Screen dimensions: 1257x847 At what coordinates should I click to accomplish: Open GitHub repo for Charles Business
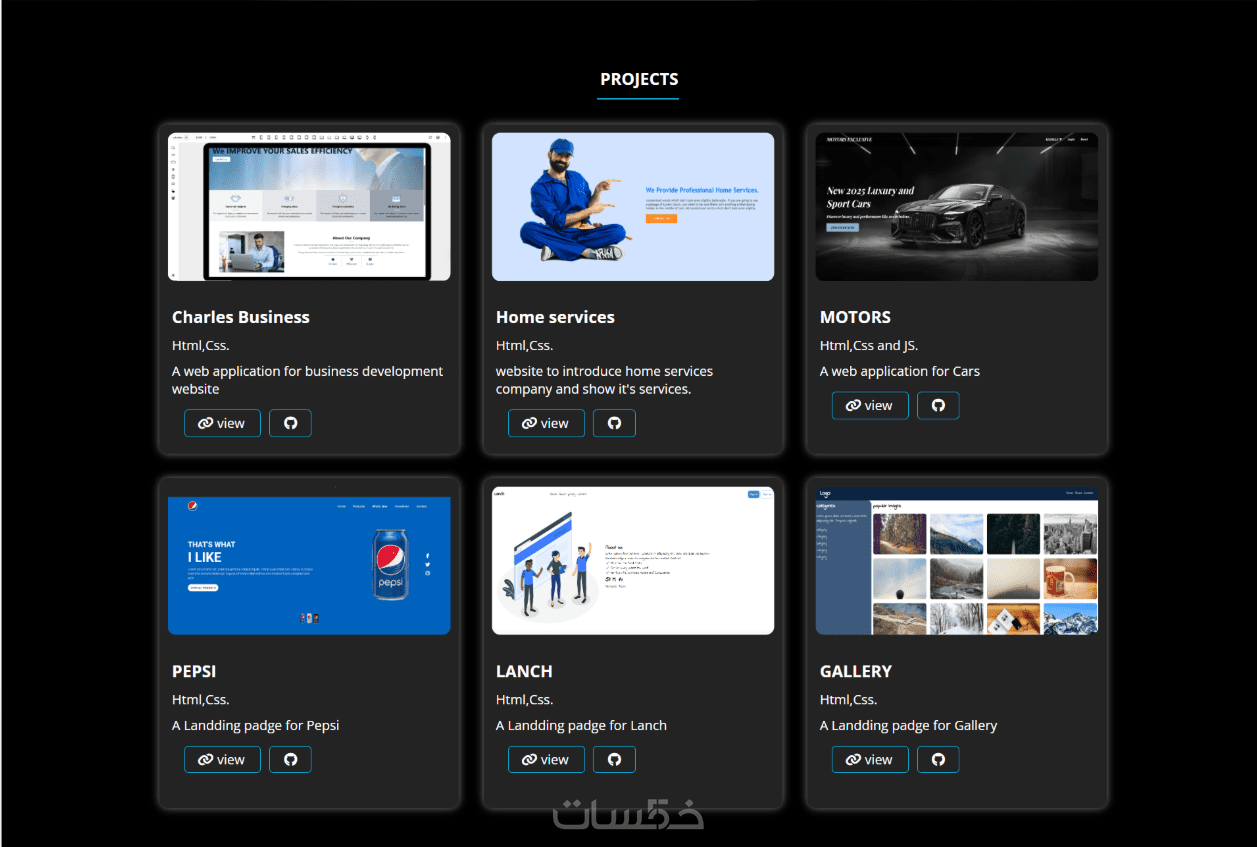click(290, 423)
